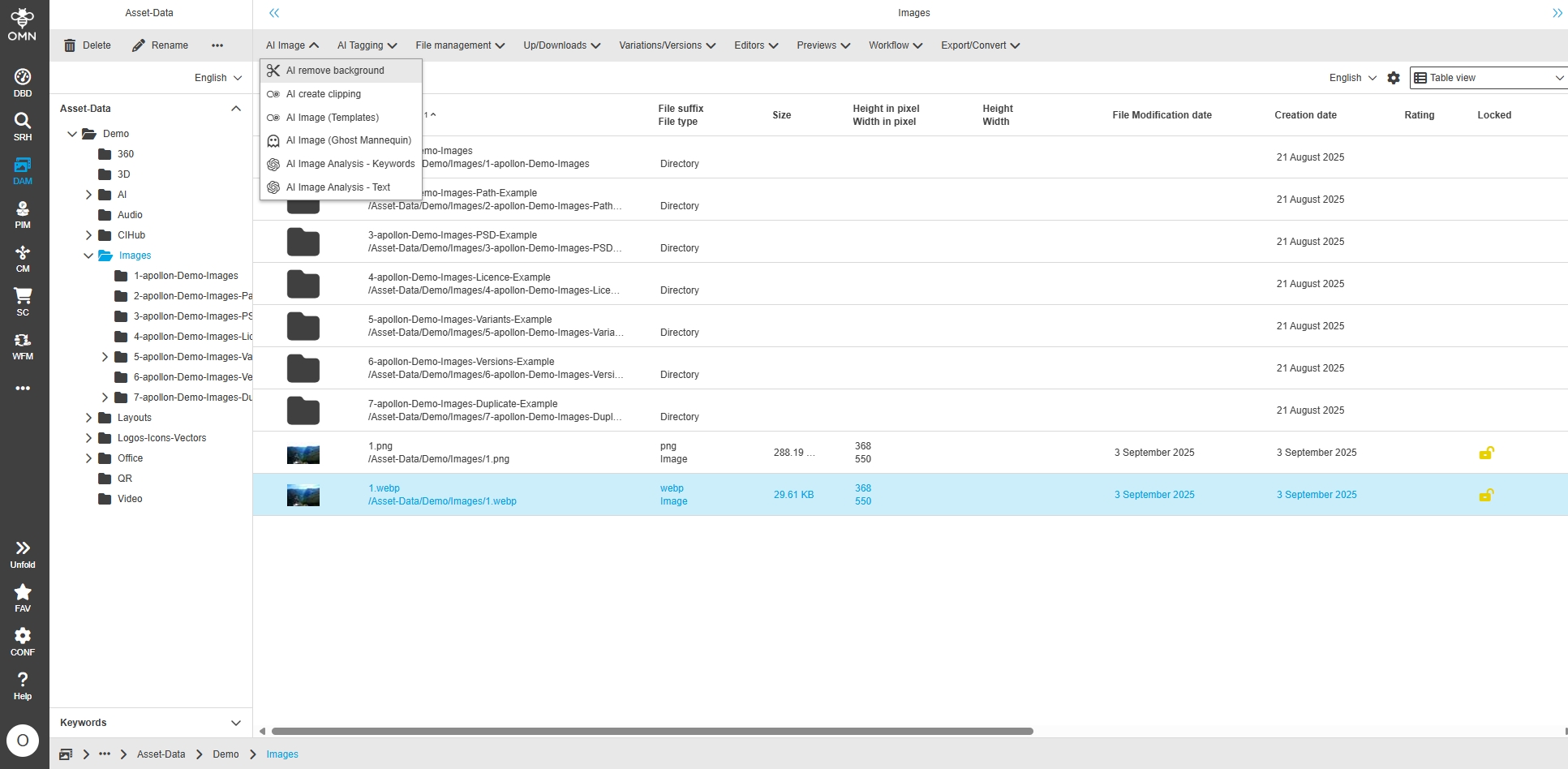Open the WFM workflow module
This screenshot has width=1568, height=769.
pos(23,345)
